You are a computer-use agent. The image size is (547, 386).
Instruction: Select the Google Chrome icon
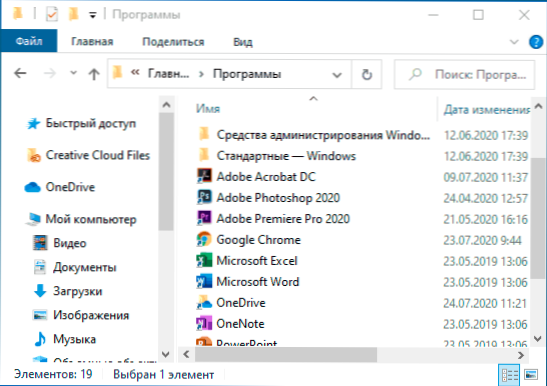(204, 239)
